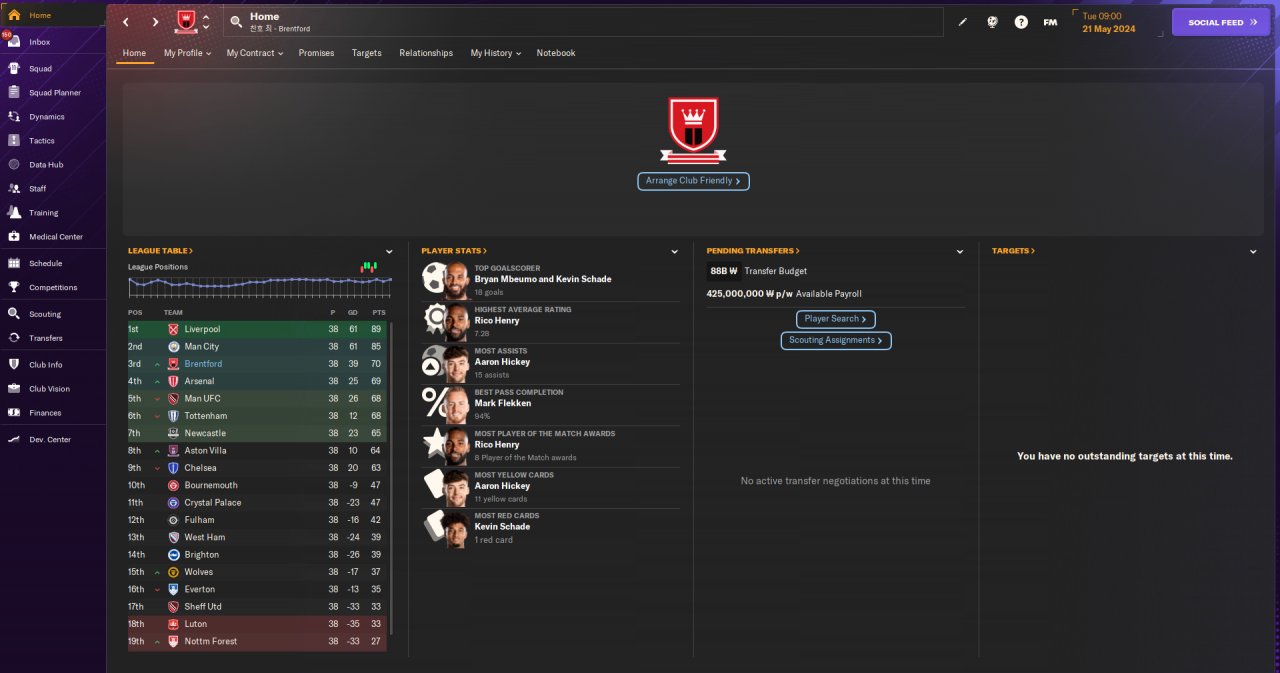The width and height of the screenshot is (1280, 673).
Task: Click Aston Villa table row
Action: coord(258,451)
